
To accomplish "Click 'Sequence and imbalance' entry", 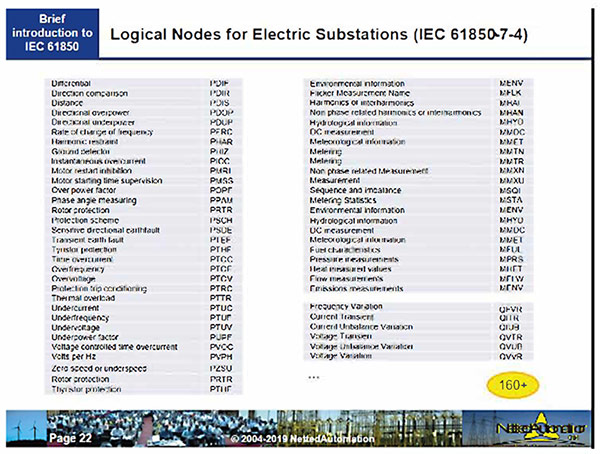I will (x=355, y=190).
